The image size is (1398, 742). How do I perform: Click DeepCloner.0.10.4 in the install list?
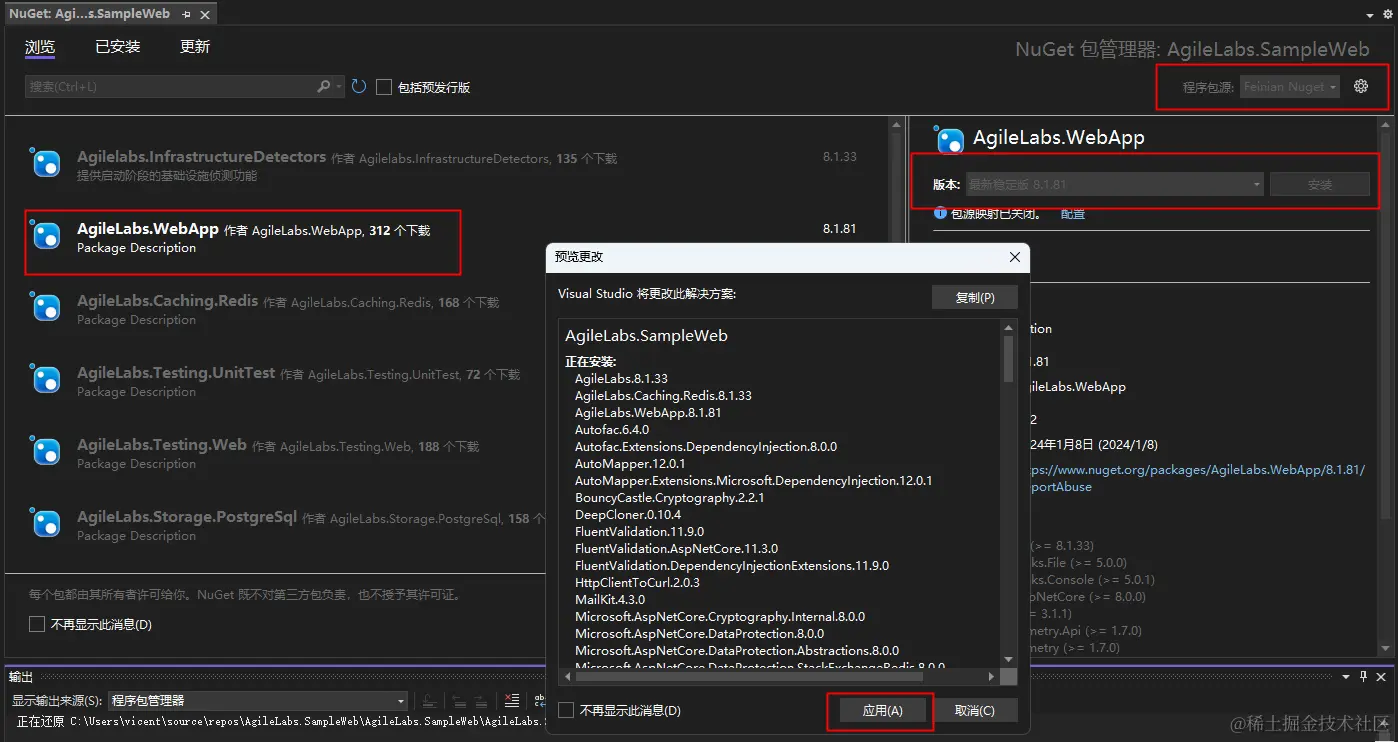[x=628, y=515]
